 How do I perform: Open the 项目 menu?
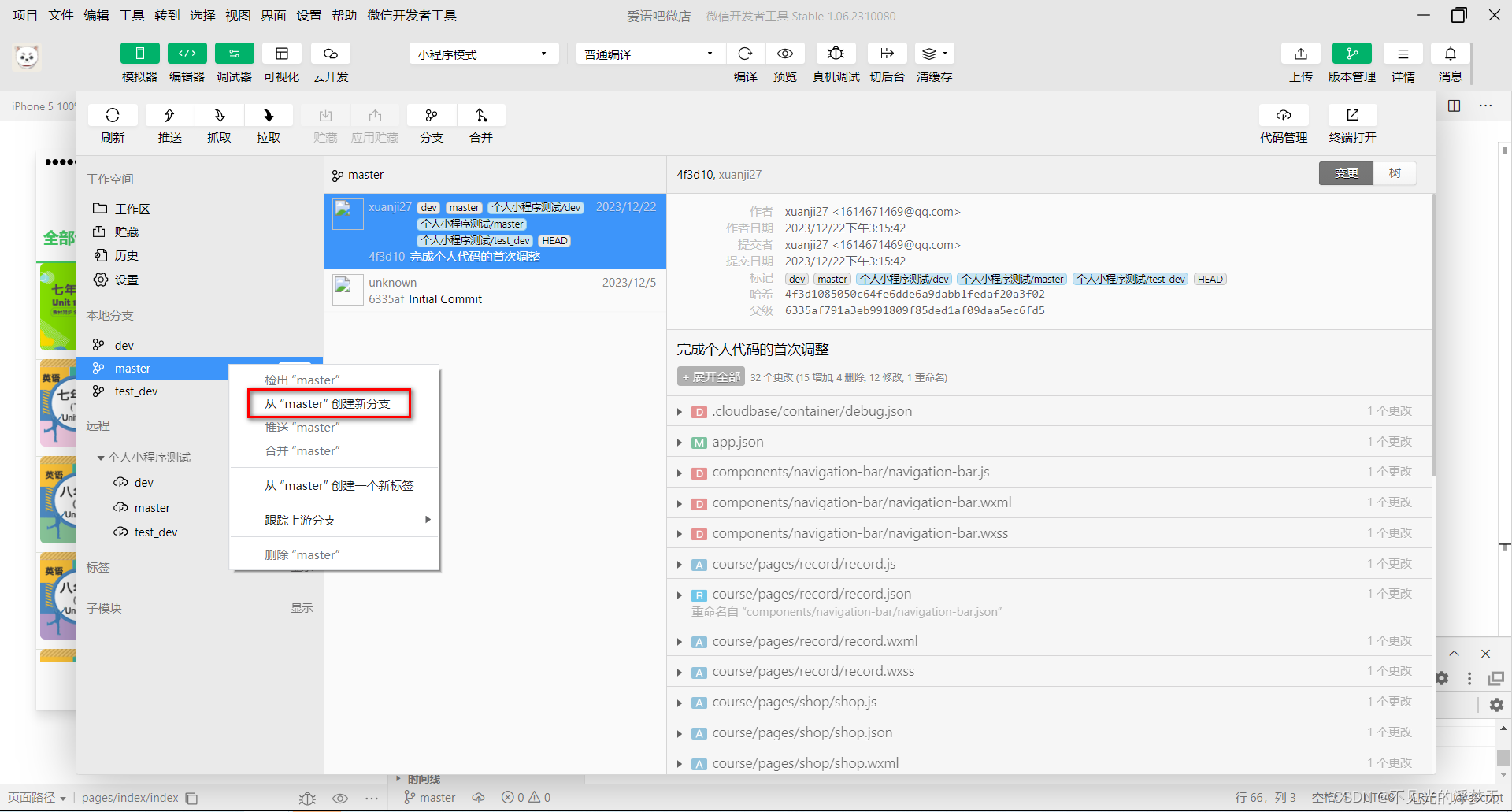(x=25, y=16)
